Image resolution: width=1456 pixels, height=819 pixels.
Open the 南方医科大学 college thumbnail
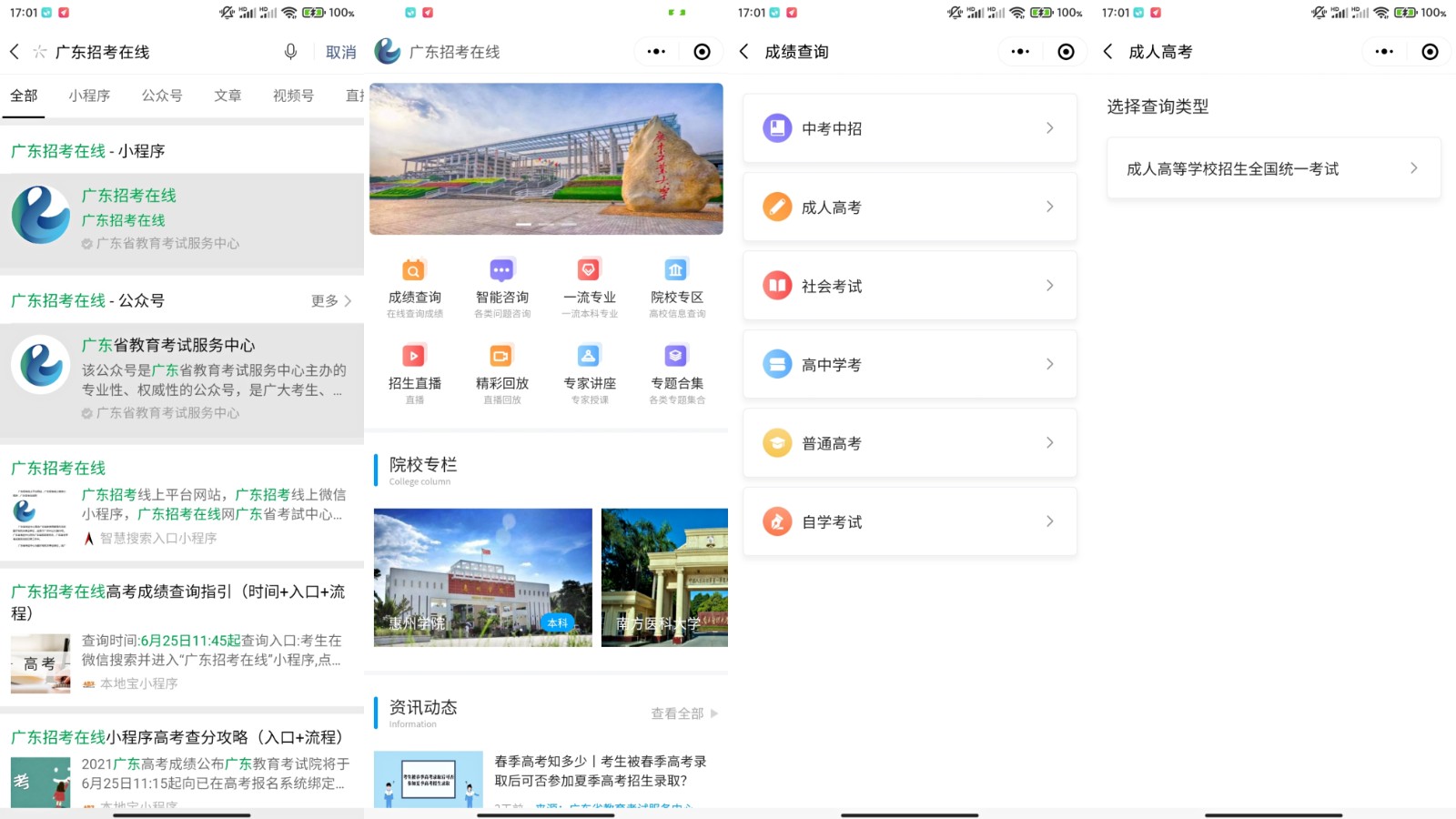tap(664, 578)
